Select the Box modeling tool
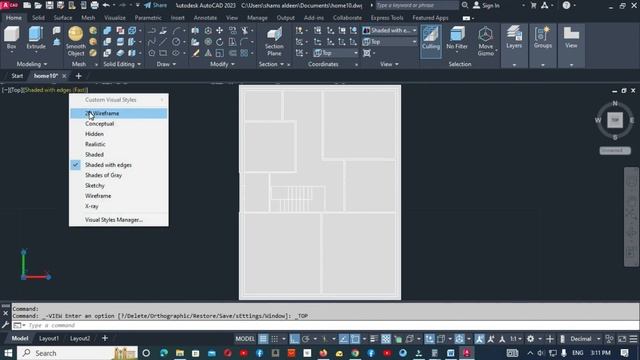Image resolution: width=640 pixels, height=360 pixels. point(11,38)
